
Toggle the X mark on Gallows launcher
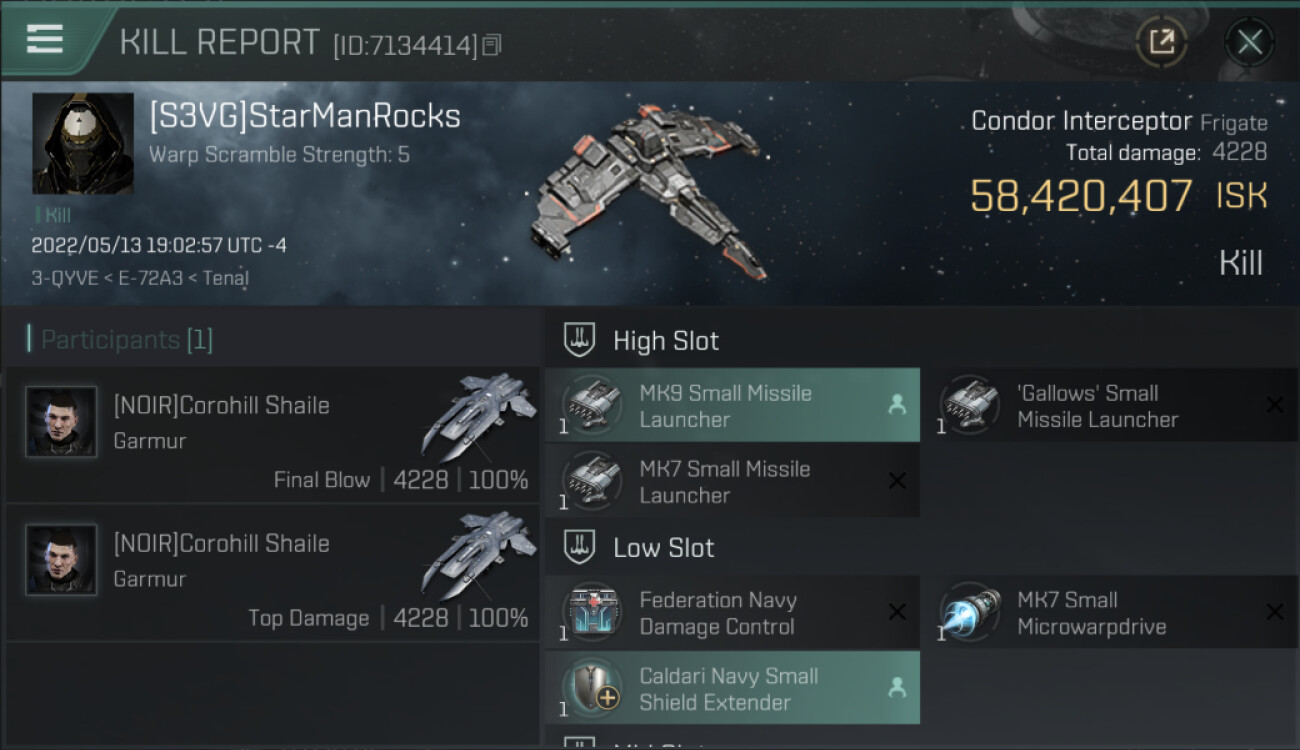(x=1274, y=405)
